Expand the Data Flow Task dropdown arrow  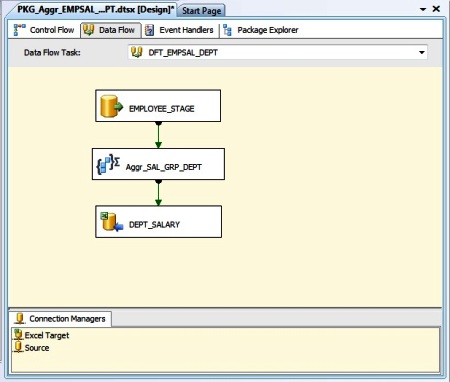[x=422, y=52]
